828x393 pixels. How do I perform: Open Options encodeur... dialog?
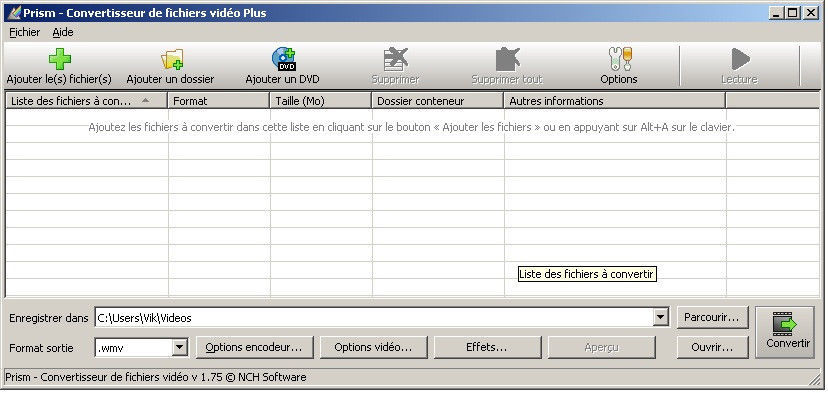[x=255, y=347]
